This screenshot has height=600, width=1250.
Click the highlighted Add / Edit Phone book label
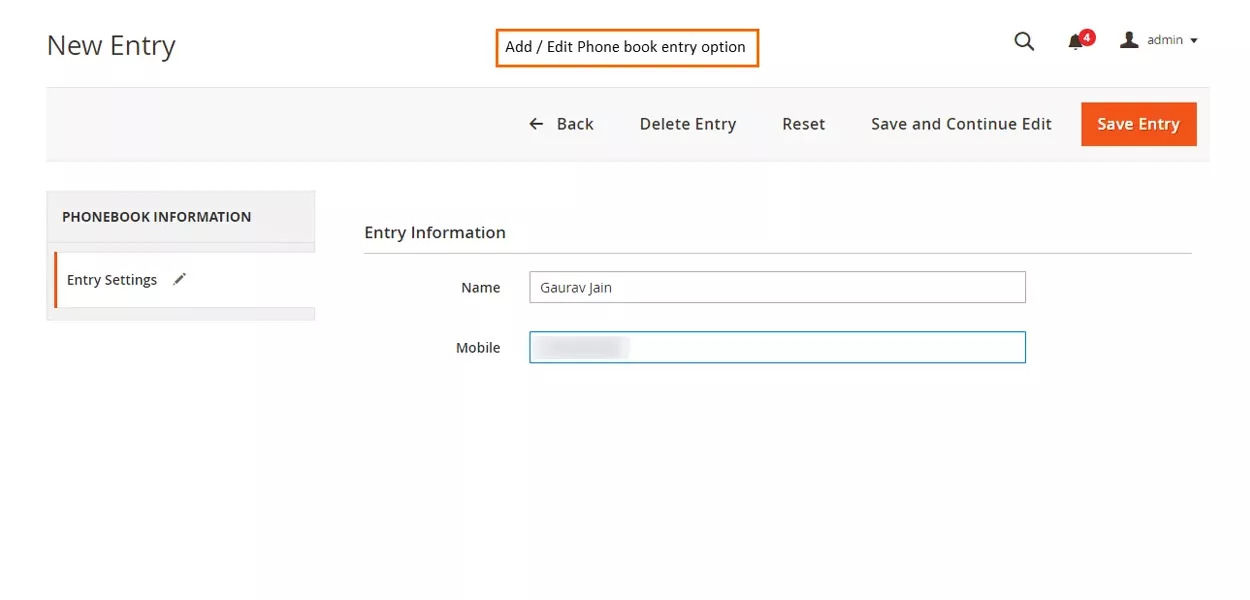627,46
